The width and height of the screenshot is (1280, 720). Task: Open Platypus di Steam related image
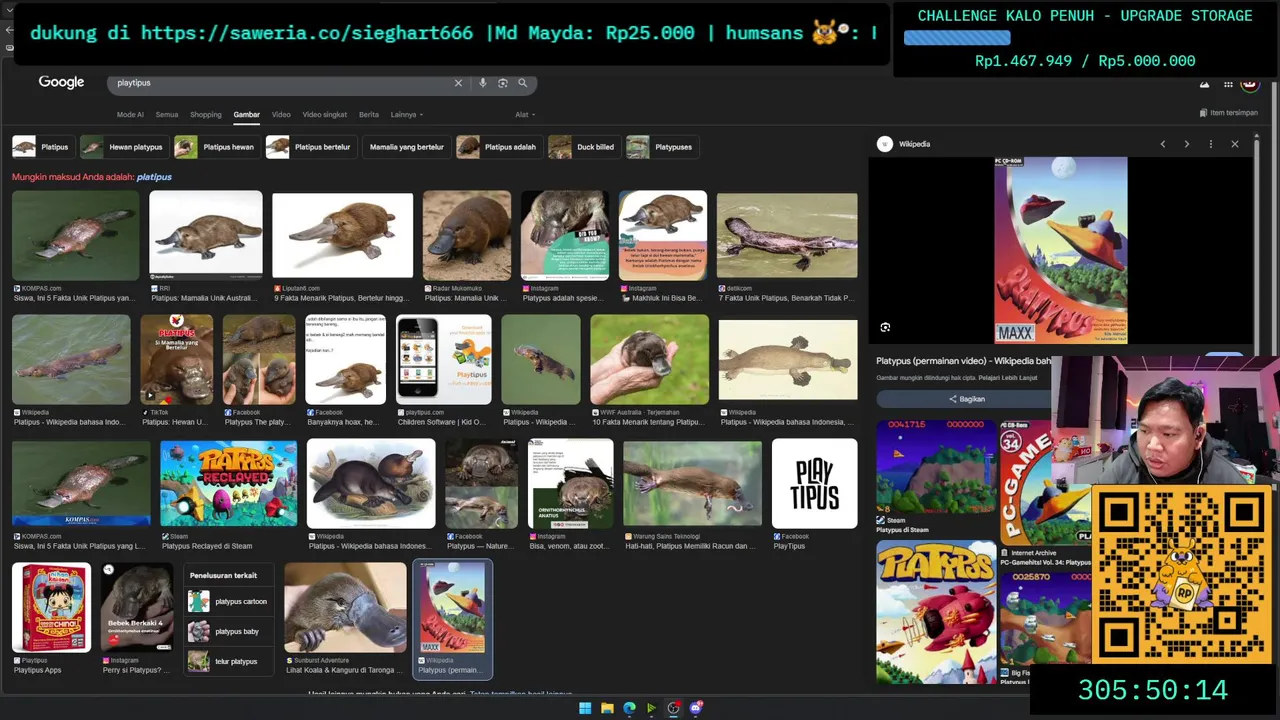(936, 467)
